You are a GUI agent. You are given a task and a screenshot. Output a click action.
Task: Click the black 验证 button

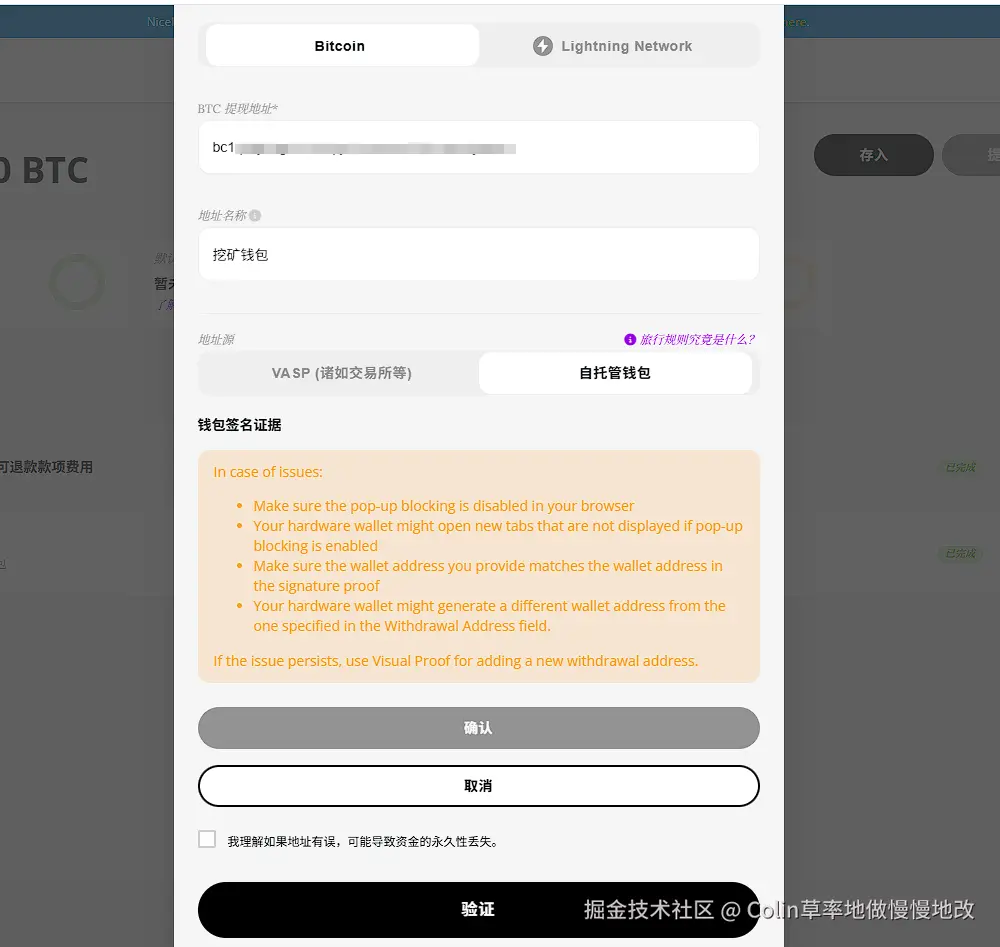click(478, 909)
